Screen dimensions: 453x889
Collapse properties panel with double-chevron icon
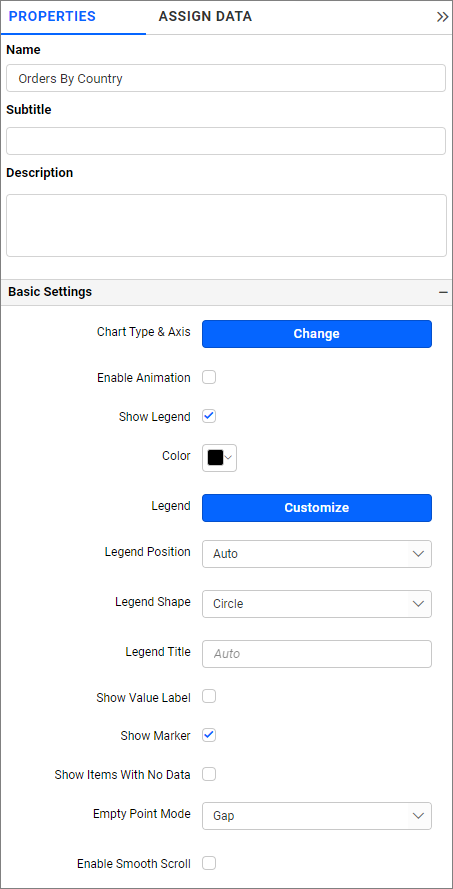pyautogui.click(x=442, y=17)
